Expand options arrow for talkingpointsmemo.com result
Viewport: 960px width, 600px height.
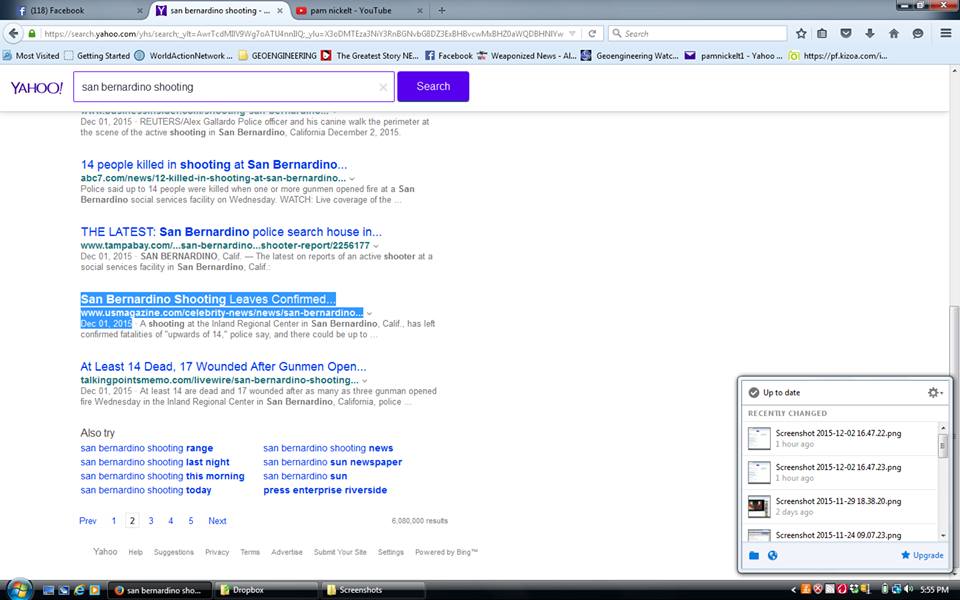tap(365, 381)
